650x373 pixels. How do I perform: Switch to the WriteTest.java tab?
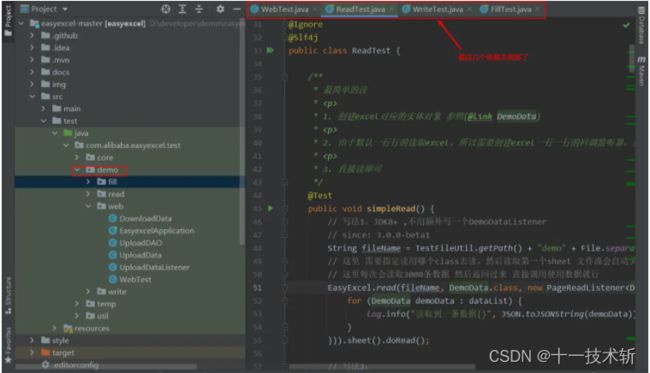438,9
